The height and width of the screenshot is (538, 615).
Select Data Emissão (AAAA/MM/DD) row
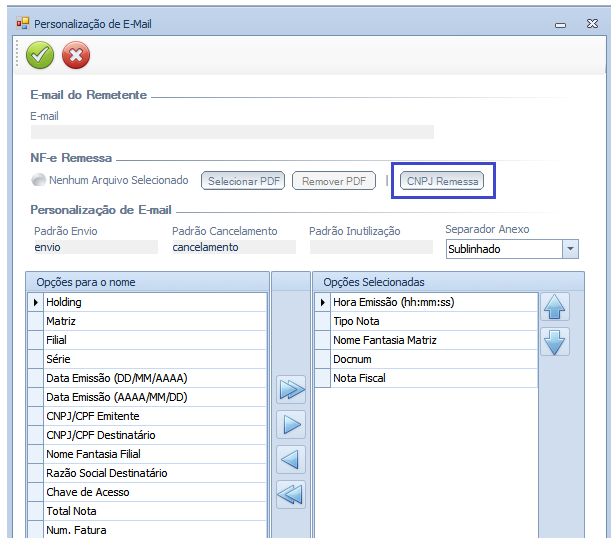(155, 397)
